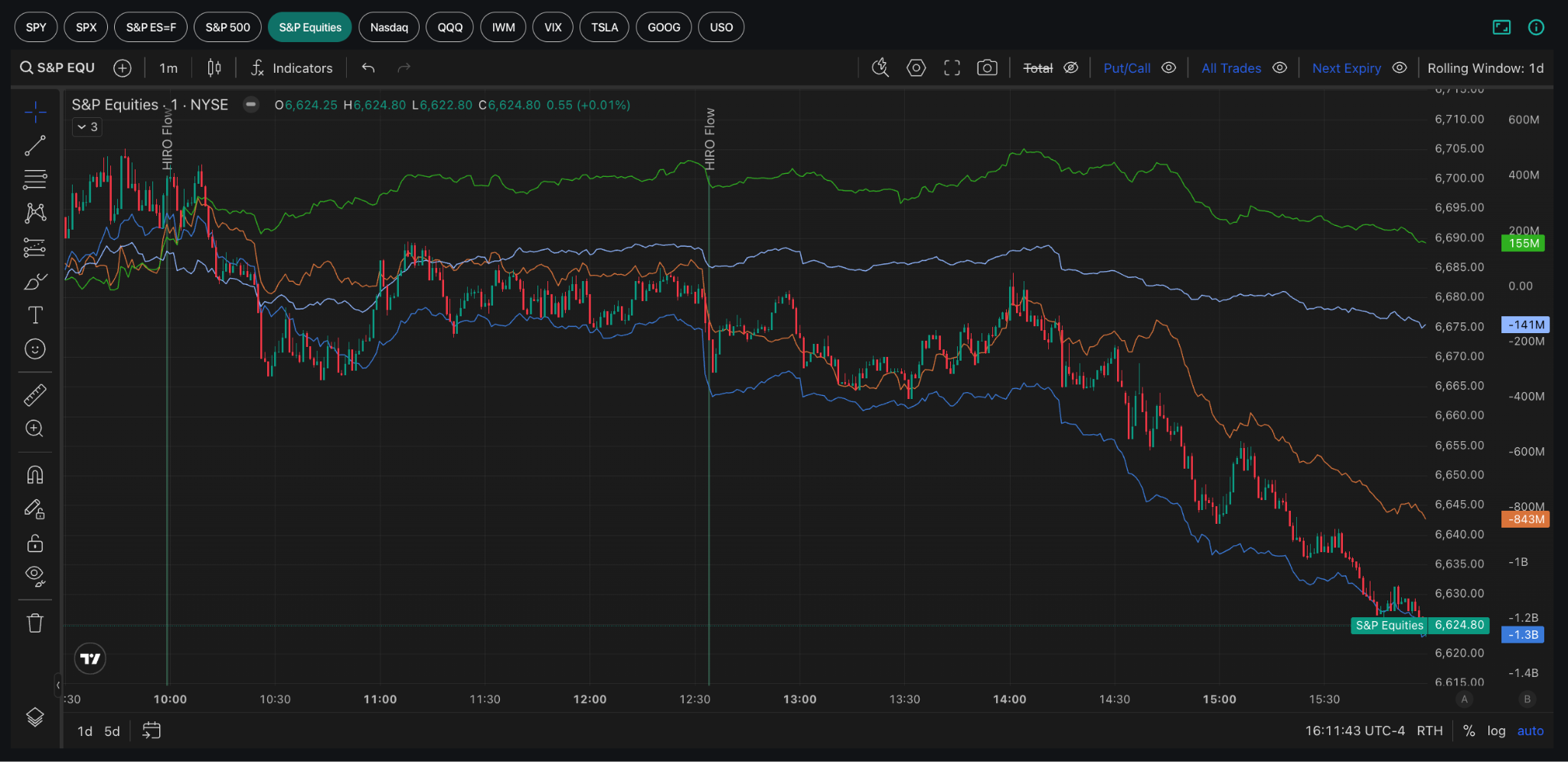Select the USO ticker pill

click(721, 28)
